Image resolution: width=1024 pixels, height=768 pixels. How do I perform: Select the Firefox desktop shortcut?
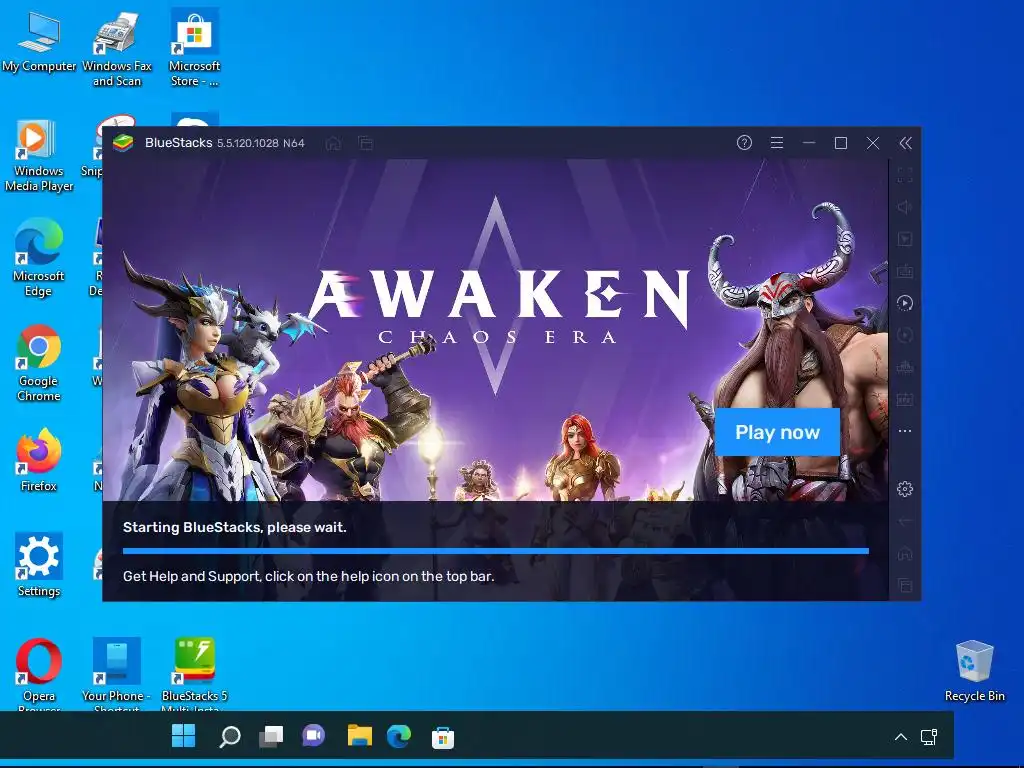[39, 460]
